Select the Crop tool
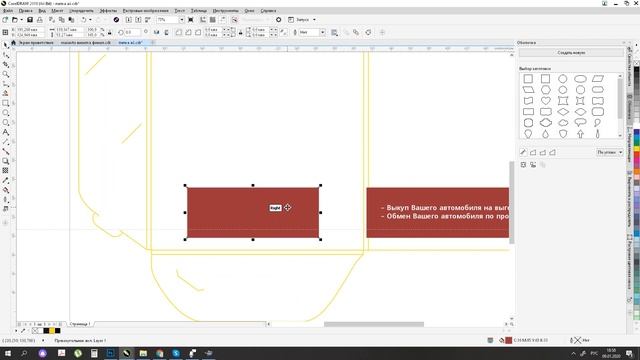Viewport: 640px width, 360px height. point(5,64)
